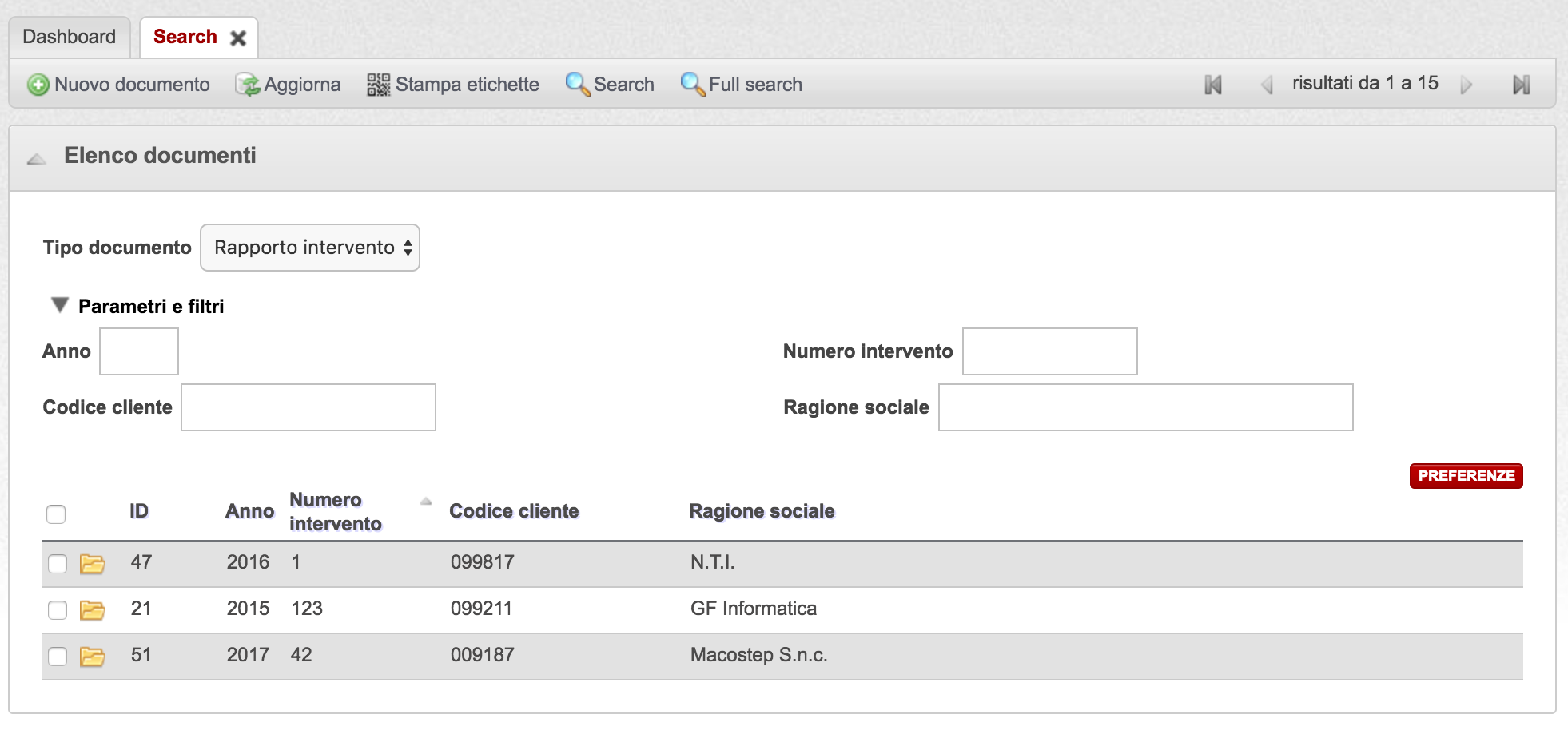
Task: Click year 2017 in third row
Action: (248, 655)
